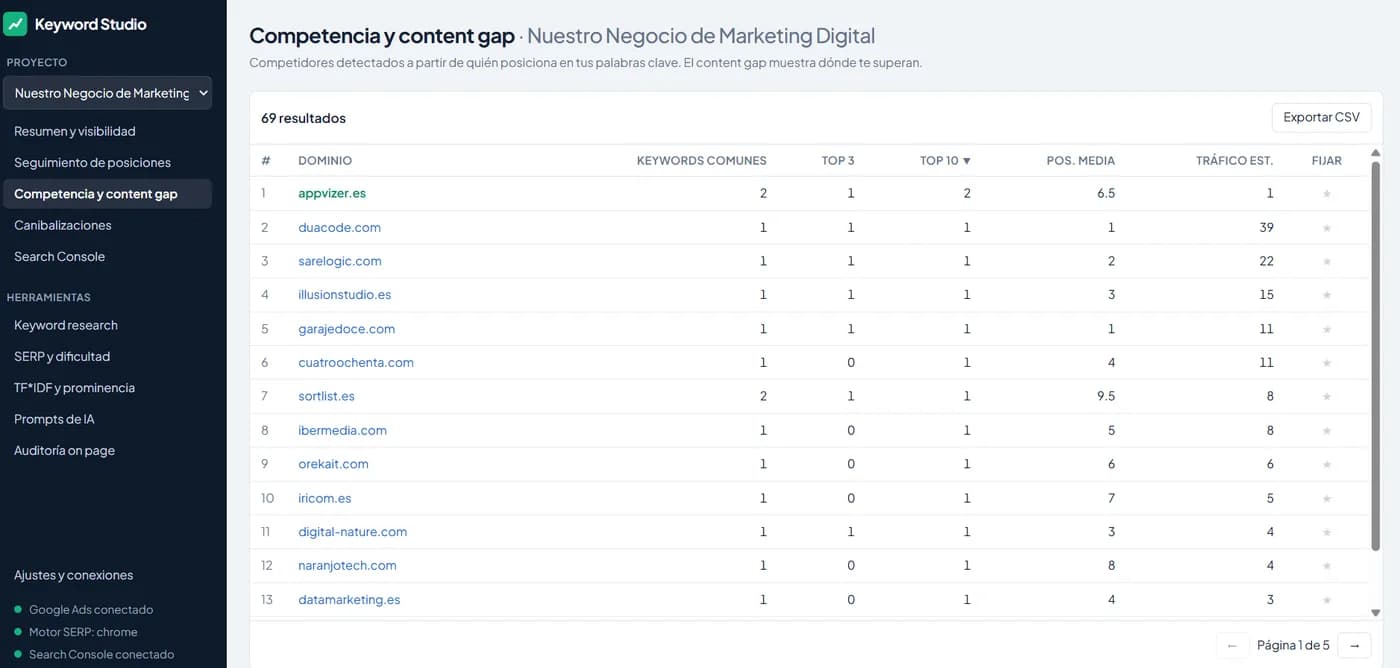This screenshot has height=668, width=1400.
Task: Click Google Ads conectado status
Action: point(84,610)
